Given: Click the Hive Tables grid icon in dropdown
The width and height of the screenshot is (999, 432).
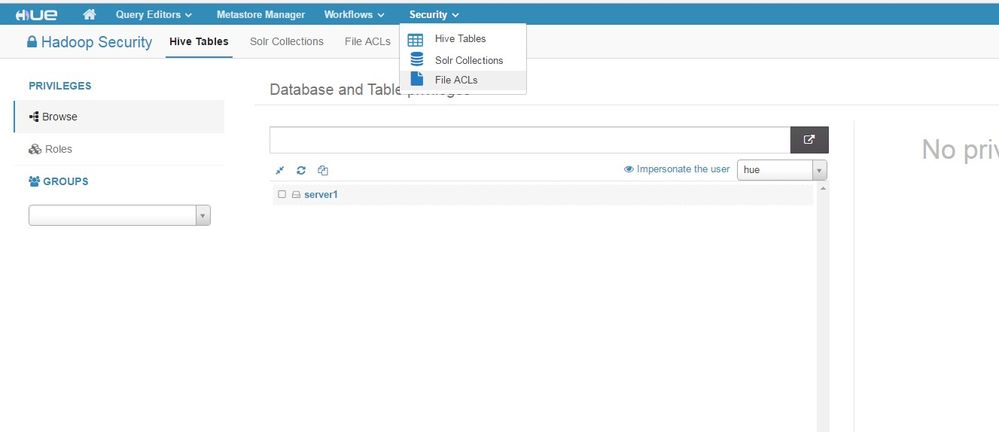Looking at the screenshot, I should click(x=415, y=40).
